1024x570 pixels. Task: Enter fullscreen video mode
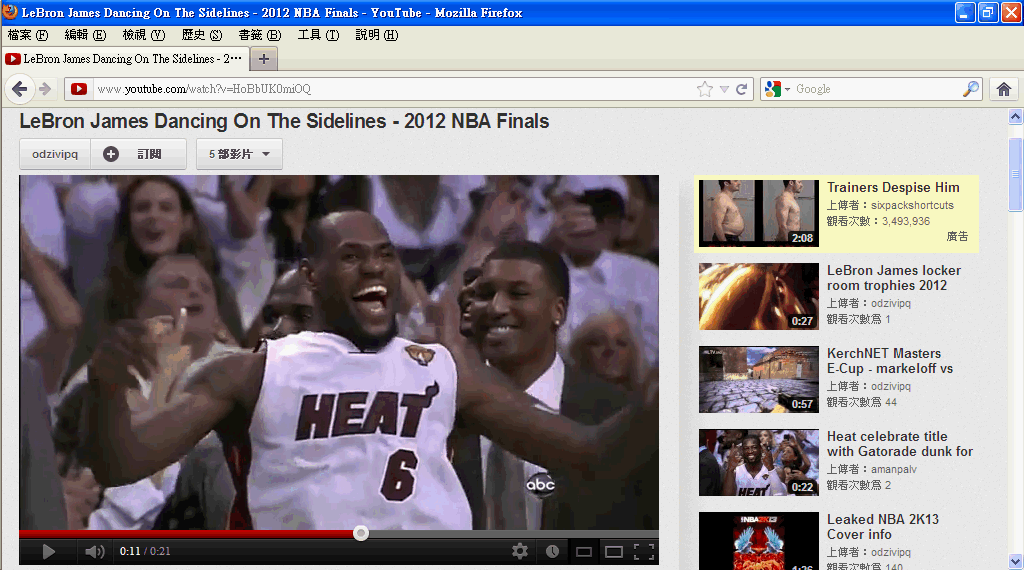tap(644, 551)
